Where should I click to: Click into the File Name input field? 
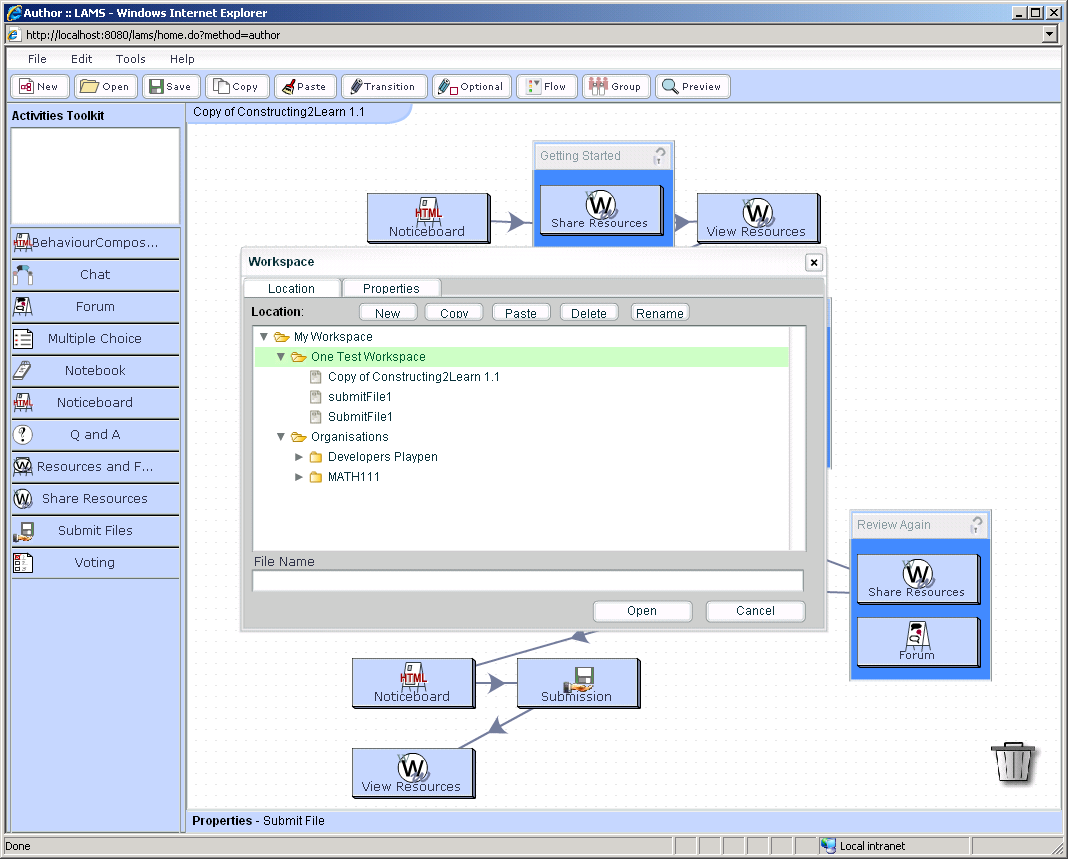527,581
